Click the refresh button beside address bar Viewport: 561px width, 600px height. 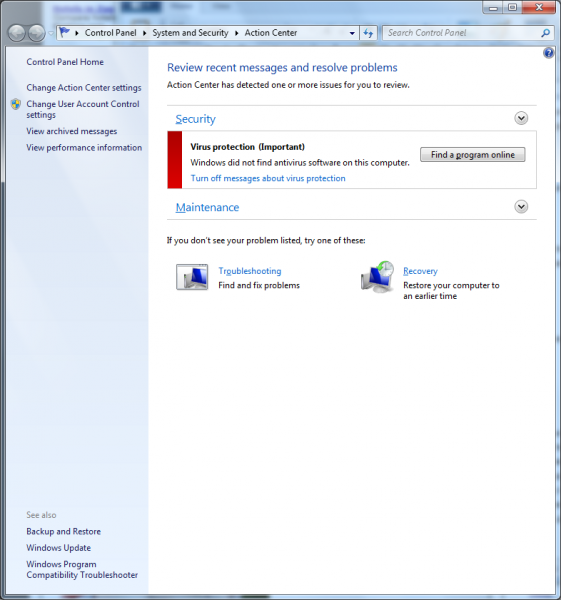pos(368,33)
